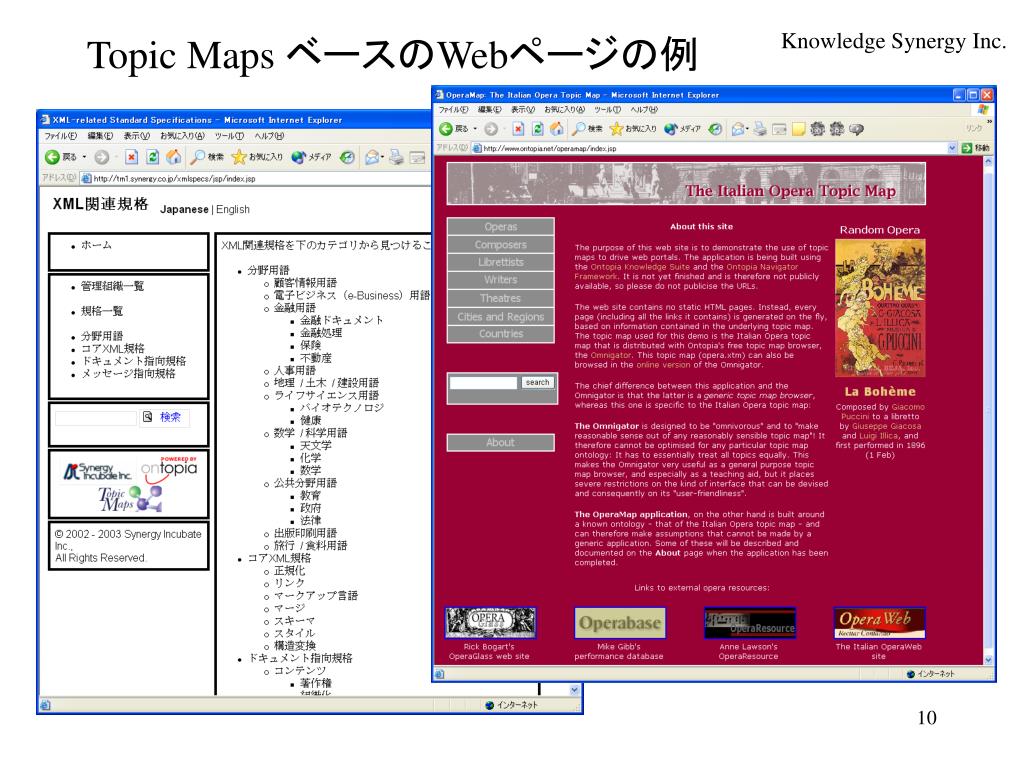Image resolution: width=1024 pixels, height=768 pixels.
Task: Click Back arrow in XML-related Specifications window
Action: (52, 157)
